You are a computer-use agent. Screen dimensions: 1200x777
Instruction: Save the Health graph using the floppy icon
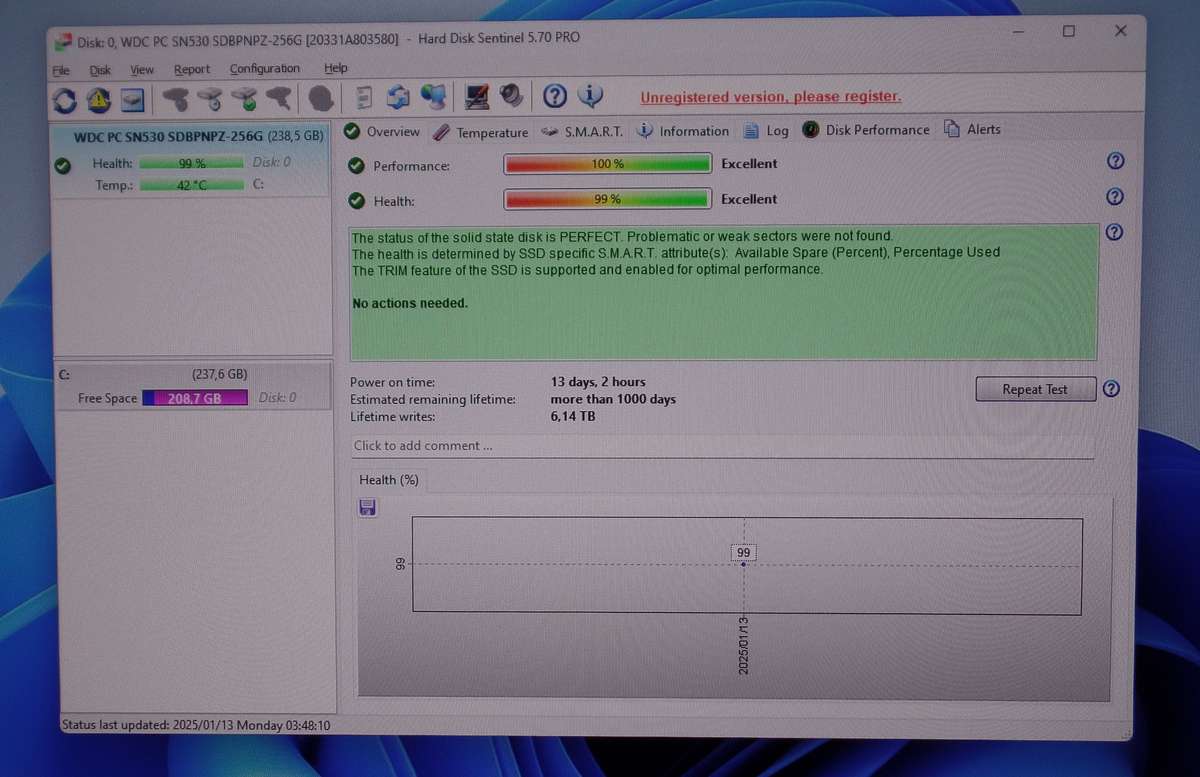(x=367, y=507)
